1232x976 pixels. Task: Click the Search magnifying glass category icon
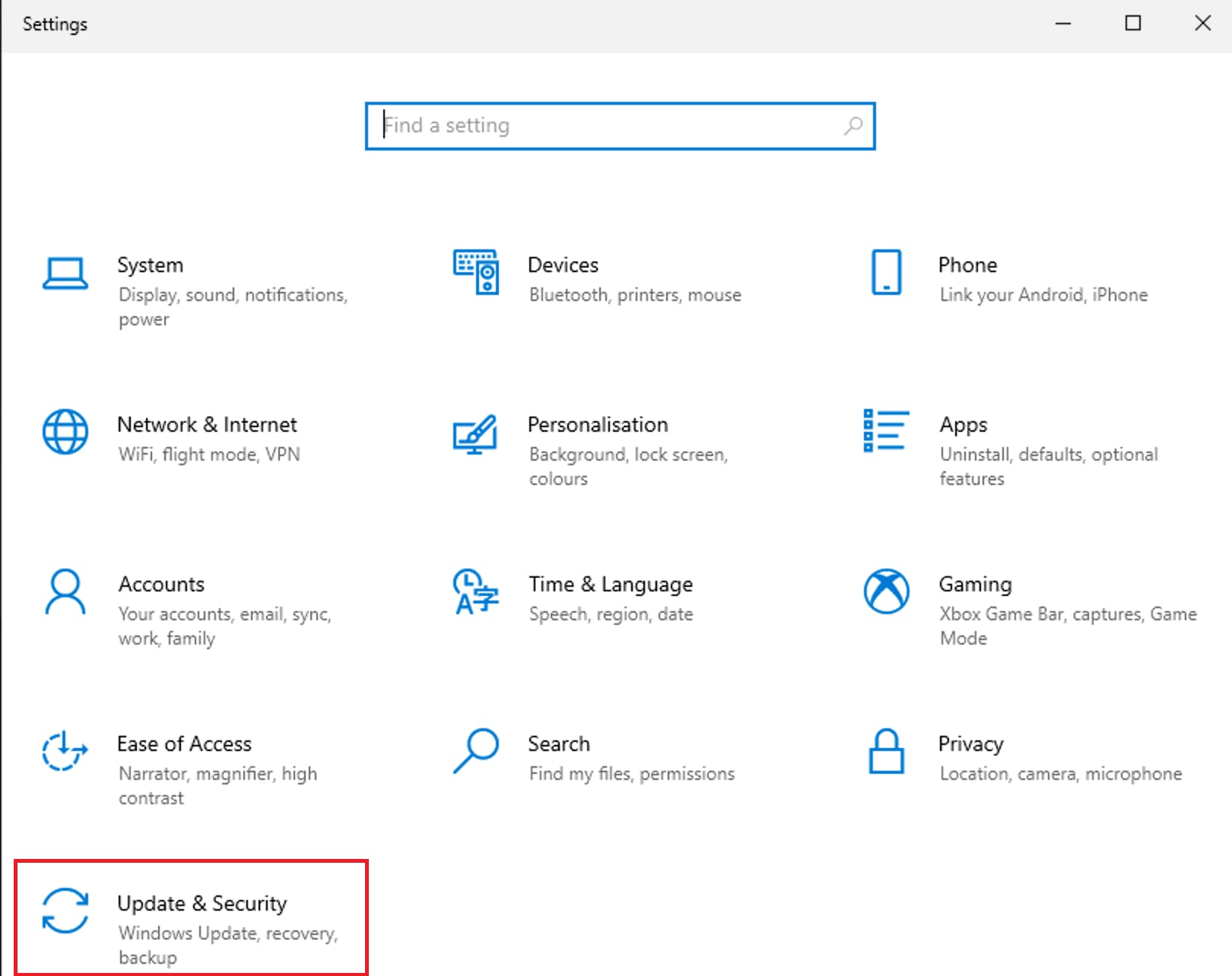[x=476, y=751]
